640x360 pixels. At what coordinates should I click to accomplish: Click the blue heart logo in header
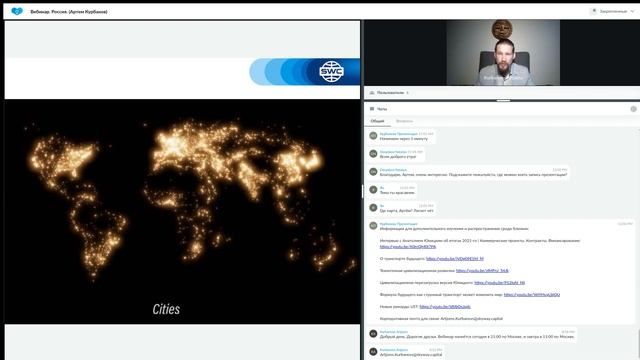pos(17,11)
